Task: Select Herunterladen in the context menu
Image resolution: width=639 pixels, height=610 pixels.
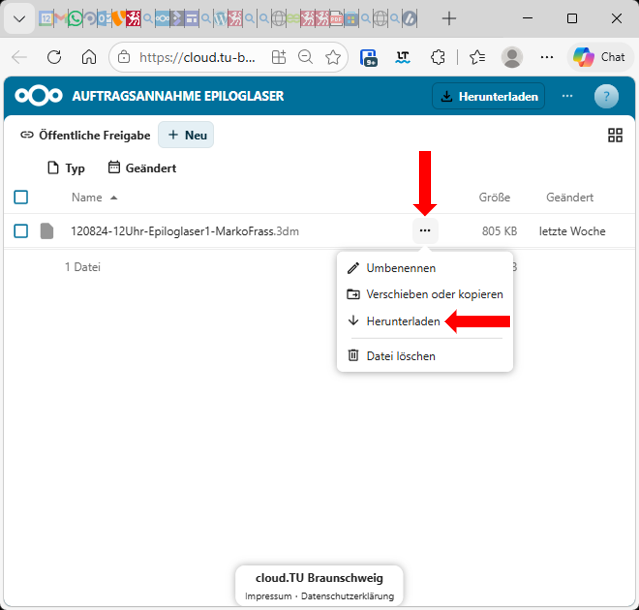Action: click(x=402, y=321)
